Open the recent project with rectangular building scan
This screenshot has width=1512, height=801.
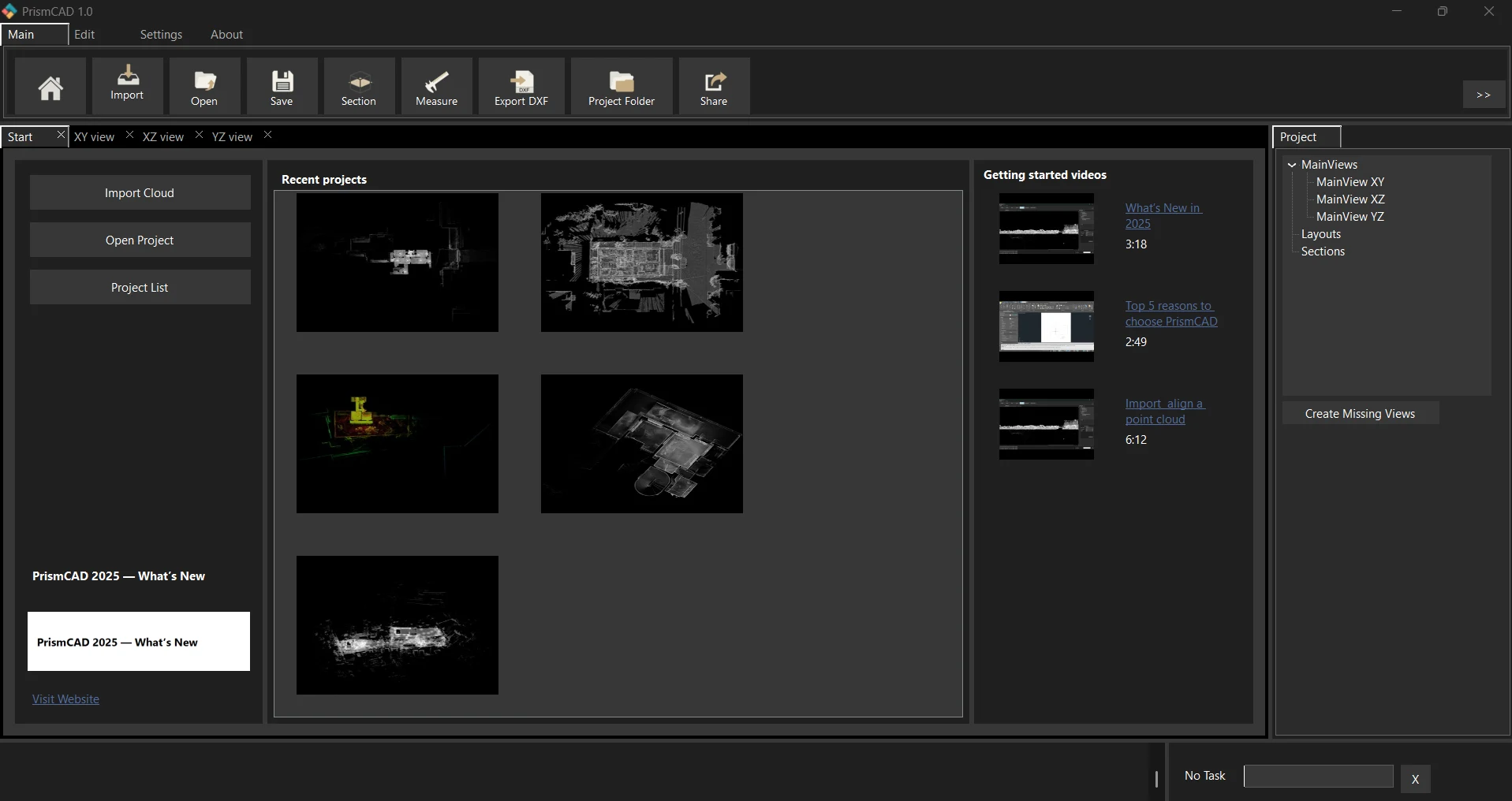[642, 263]
